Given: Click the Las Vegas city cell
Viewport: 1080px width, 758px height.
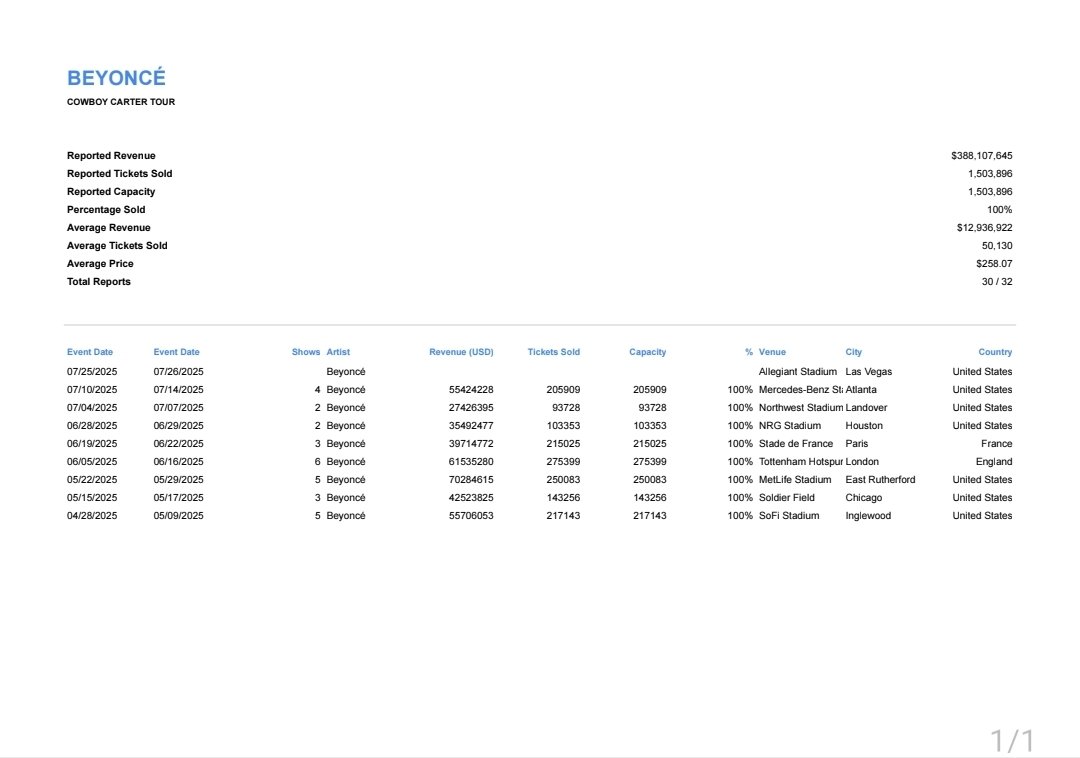Looking at the screenshot, I should 869,371.
